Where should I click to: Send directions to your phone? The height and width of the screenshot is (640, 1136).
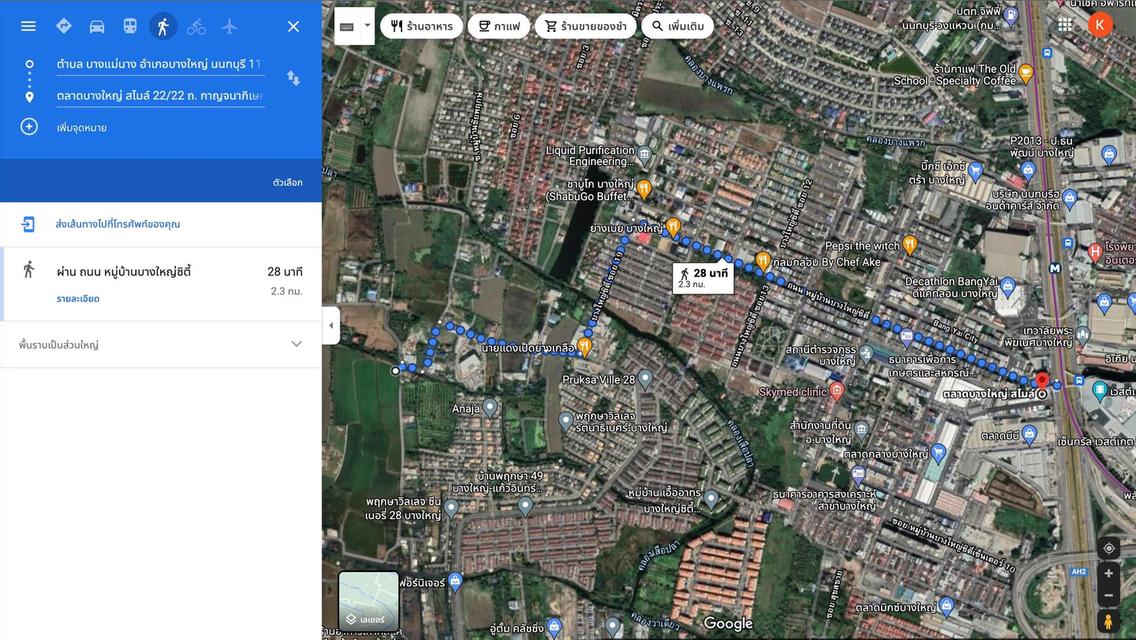(117, 224)
